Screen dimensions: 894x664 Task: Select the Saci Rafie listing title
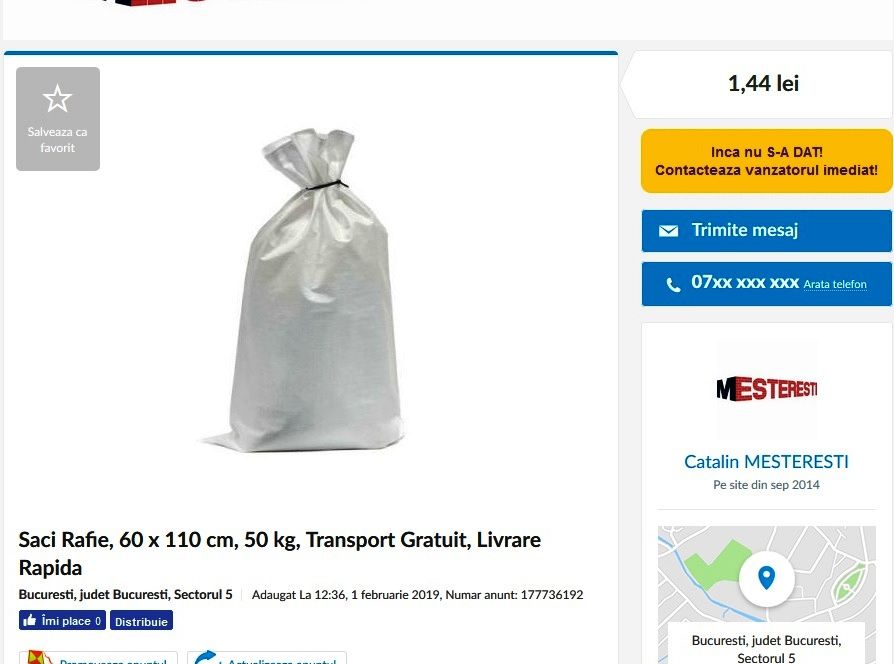point(279,553)
